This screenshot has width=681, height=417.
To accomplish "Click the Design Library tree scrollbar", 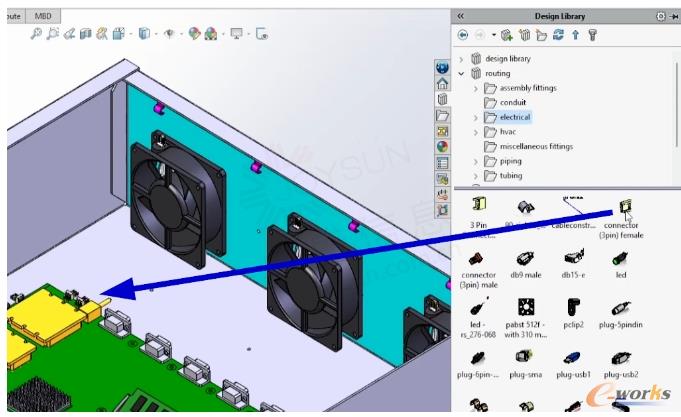I will click(x=677, y=104).
